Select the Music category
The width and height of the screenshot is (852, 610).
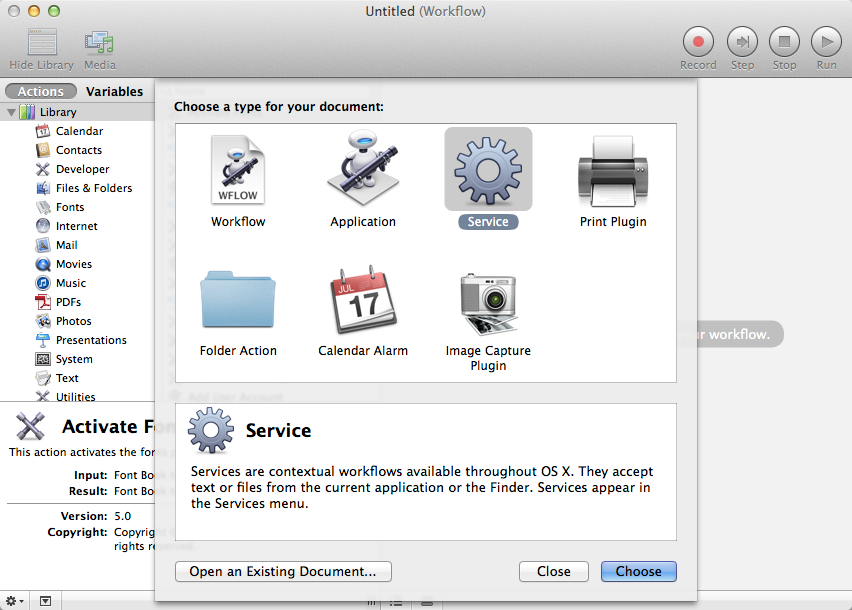click(71, 283)
